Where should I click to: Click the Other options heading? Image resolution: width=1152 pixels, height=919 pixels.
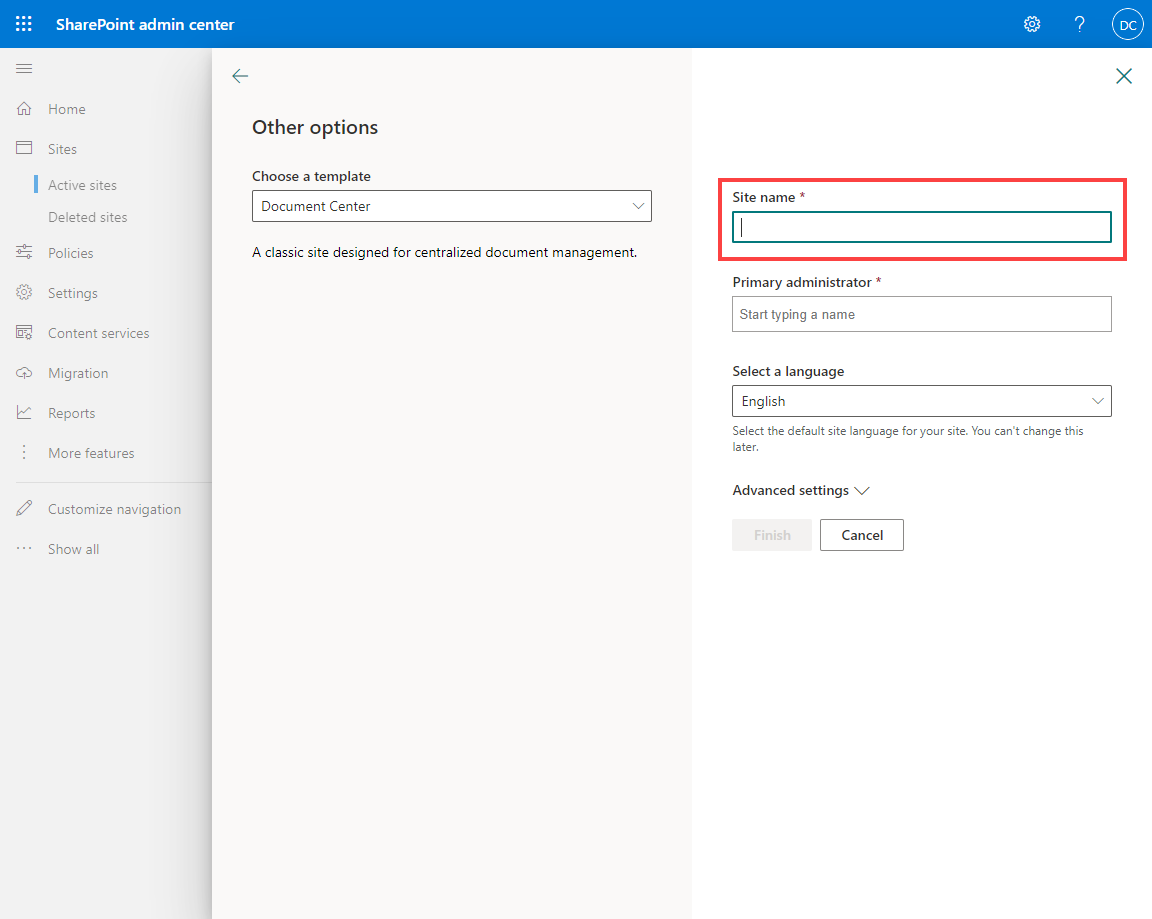(315, 128)
